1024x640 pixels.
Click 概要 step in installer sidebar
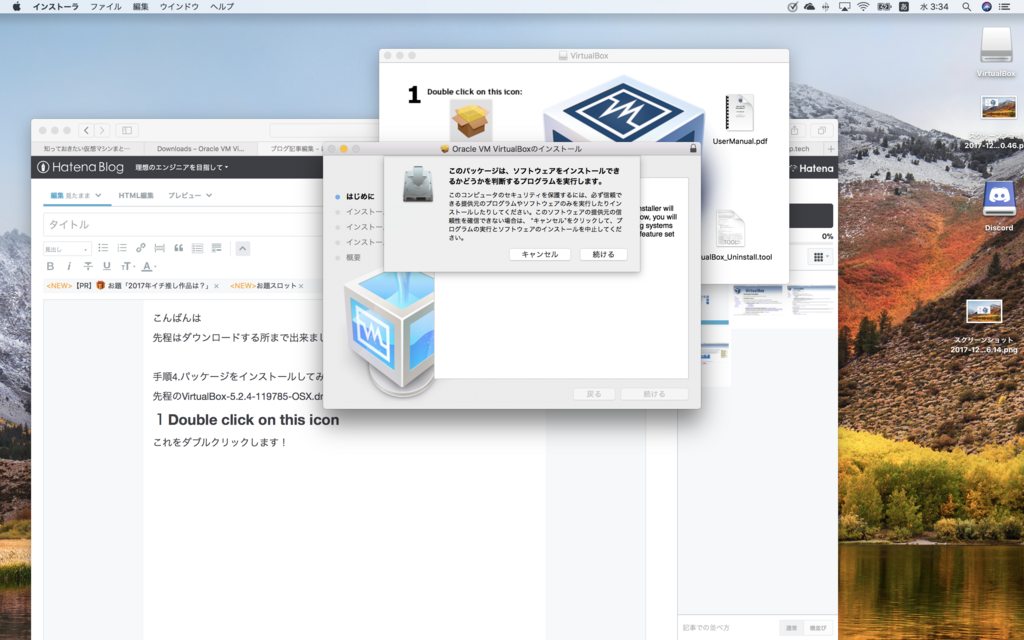pyautogui.click(x=353, y=257)
